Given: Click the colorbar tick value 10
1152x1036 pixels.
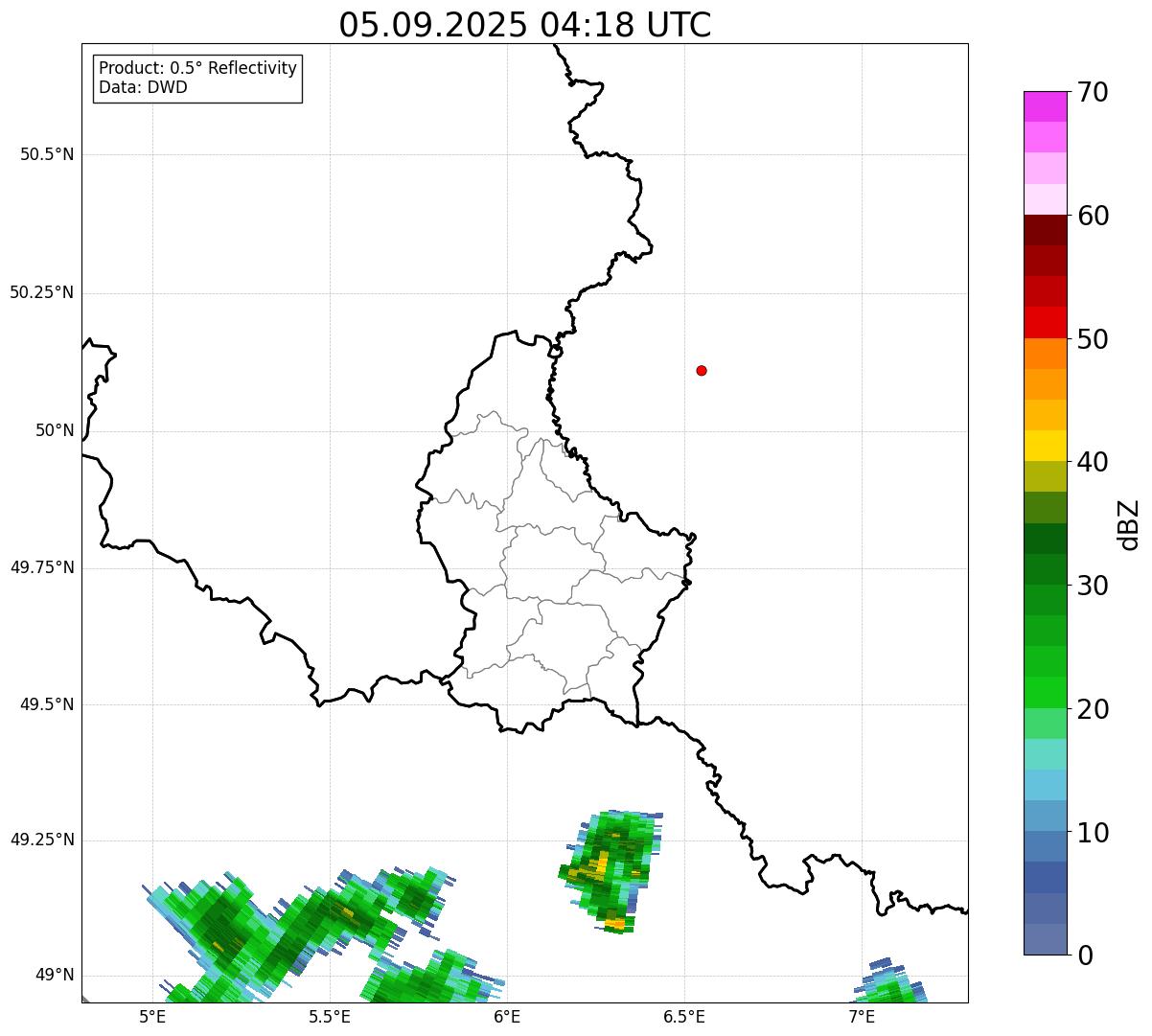Looking at the screenshot, I should point(1093,832).
